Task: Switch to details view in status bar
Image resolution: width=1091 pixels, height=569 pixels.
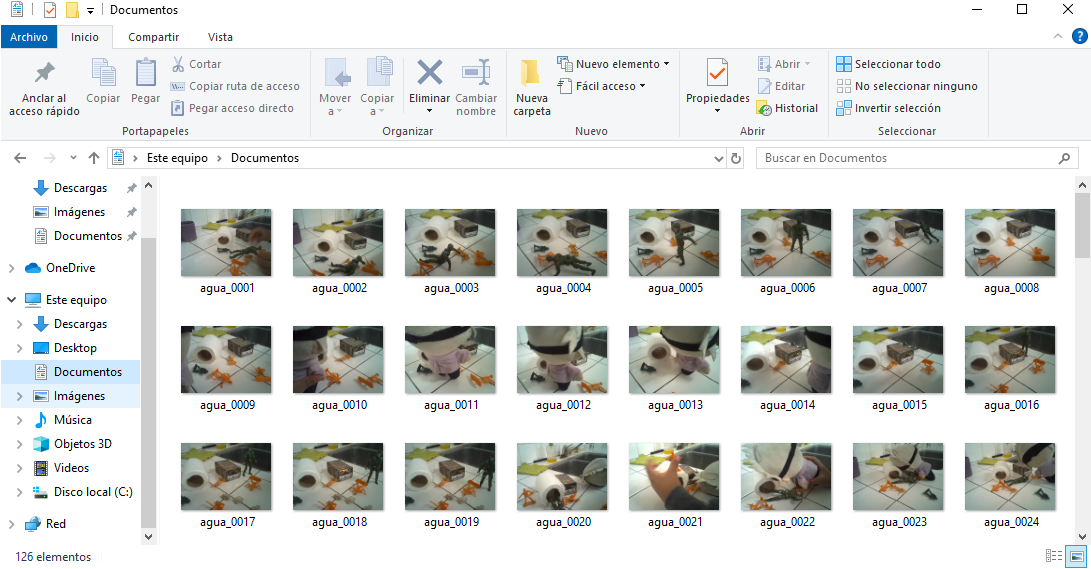Action: point(1054,556)
